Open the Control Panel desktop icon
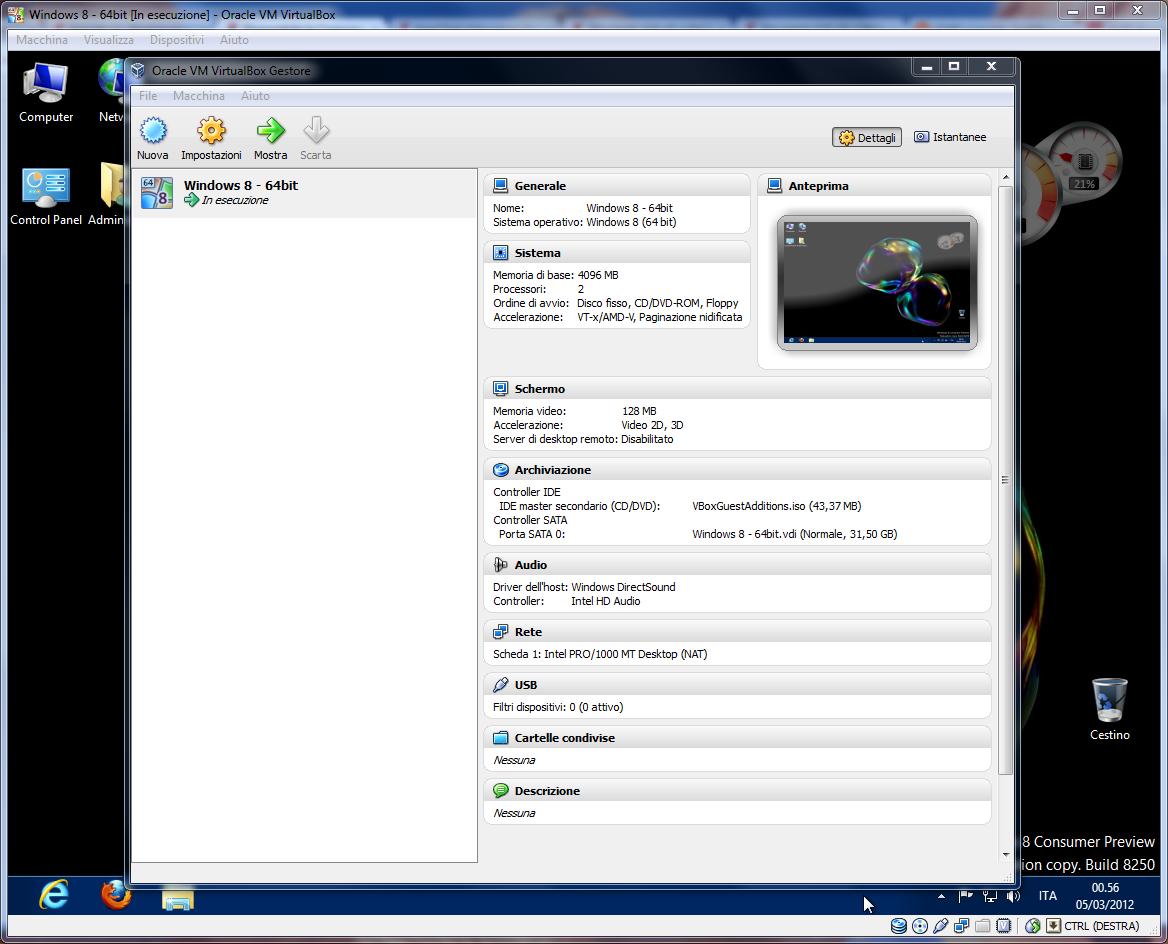 tap(45, 197)
